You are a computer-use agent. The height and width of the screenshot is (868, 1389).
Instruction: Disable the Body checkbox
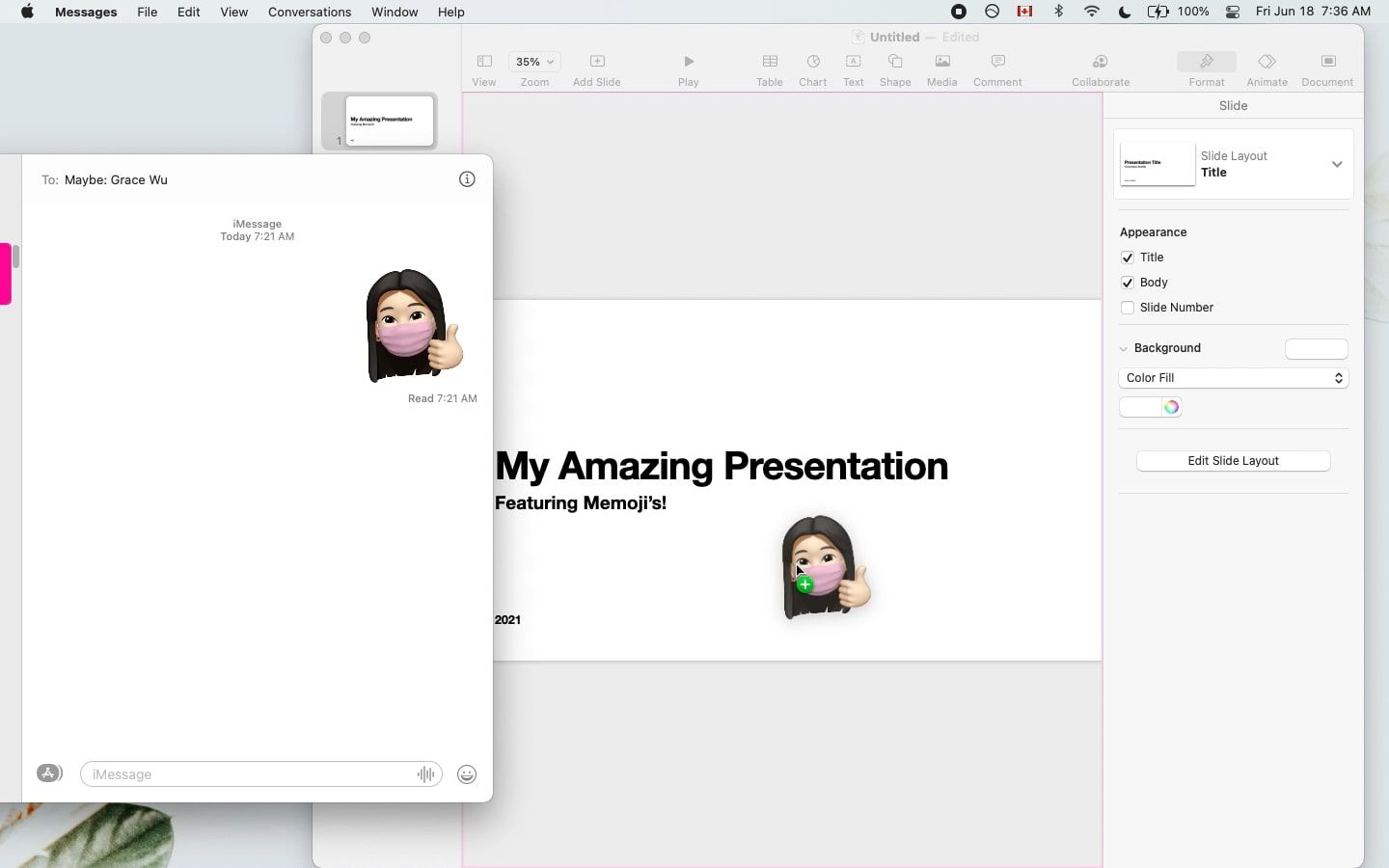pos(1128,283)
